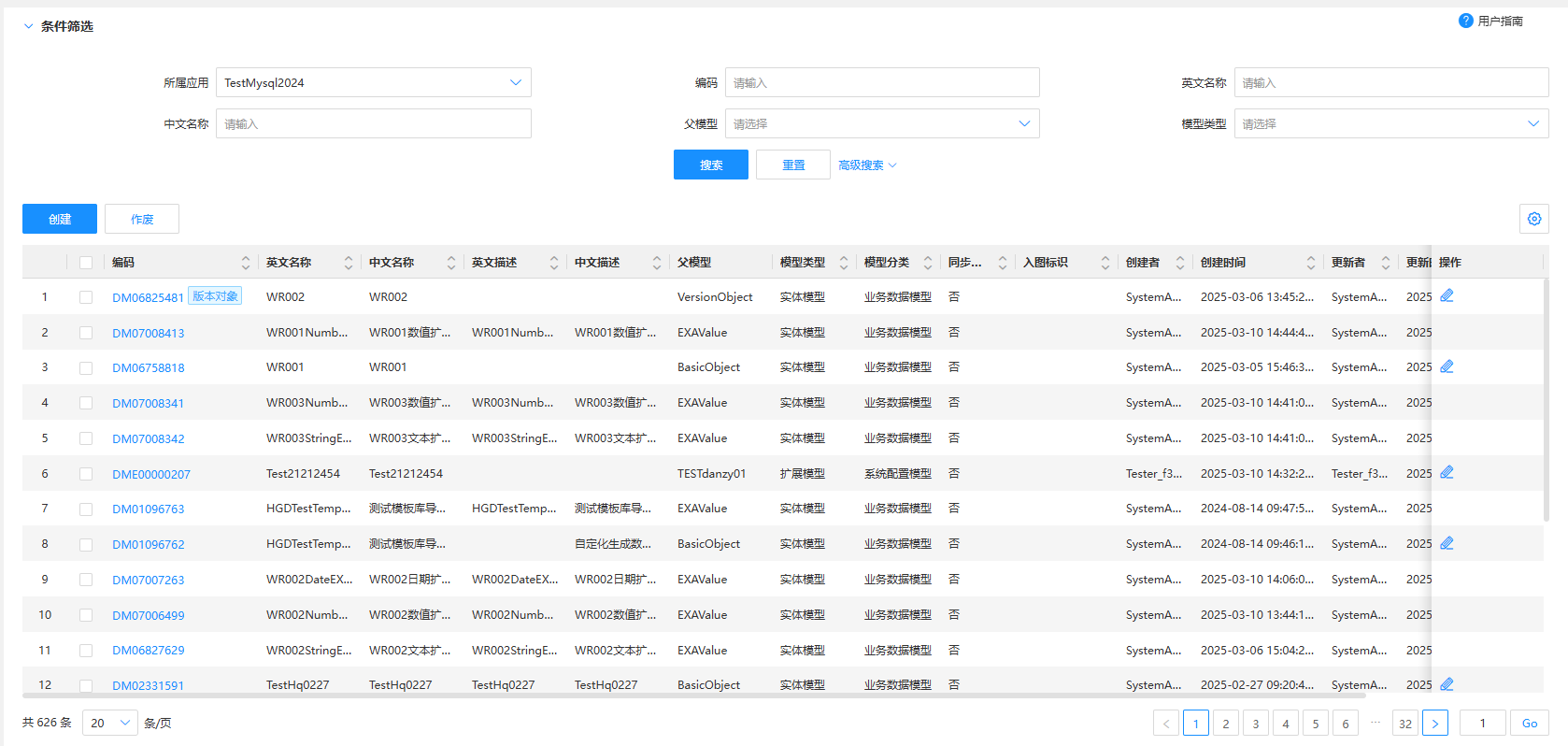Expand 高级搜索 advanced search options
Image resolution: width=1568 pixels, height=746 pixels.
[867, 165]
